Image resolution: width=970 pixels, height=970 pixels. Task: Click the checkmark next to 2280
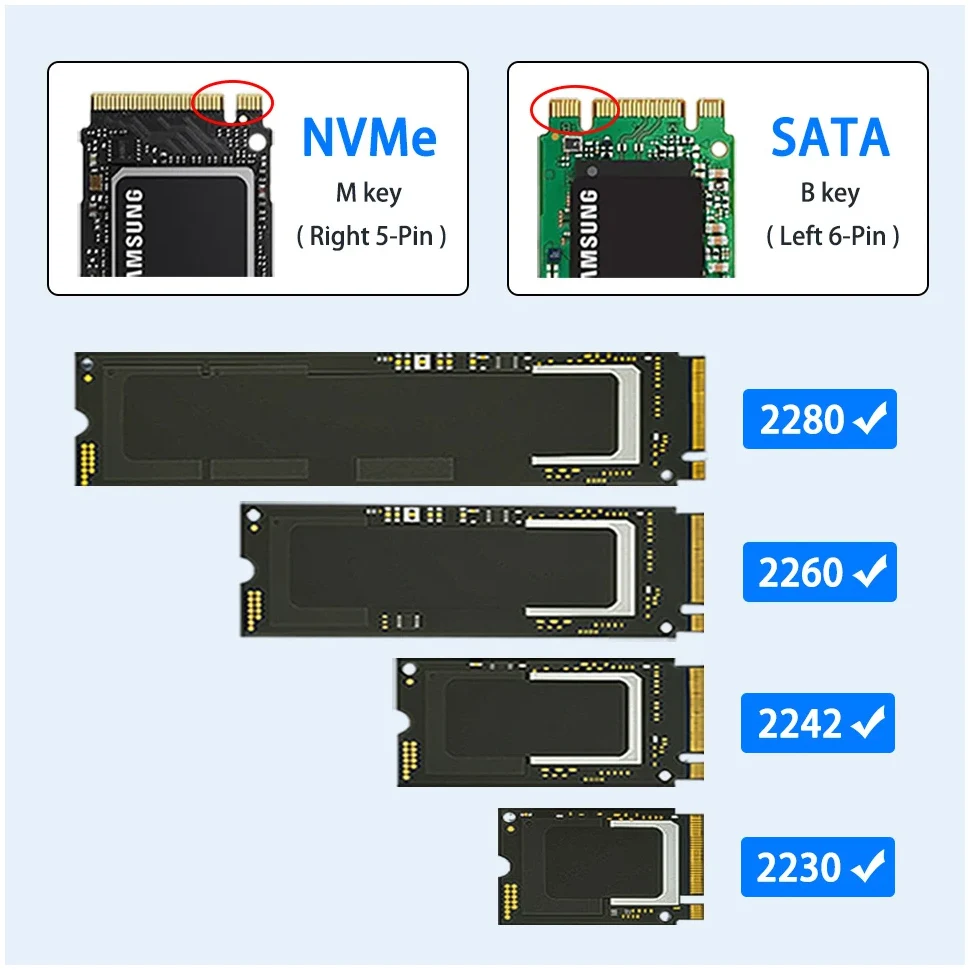[870, 418]
